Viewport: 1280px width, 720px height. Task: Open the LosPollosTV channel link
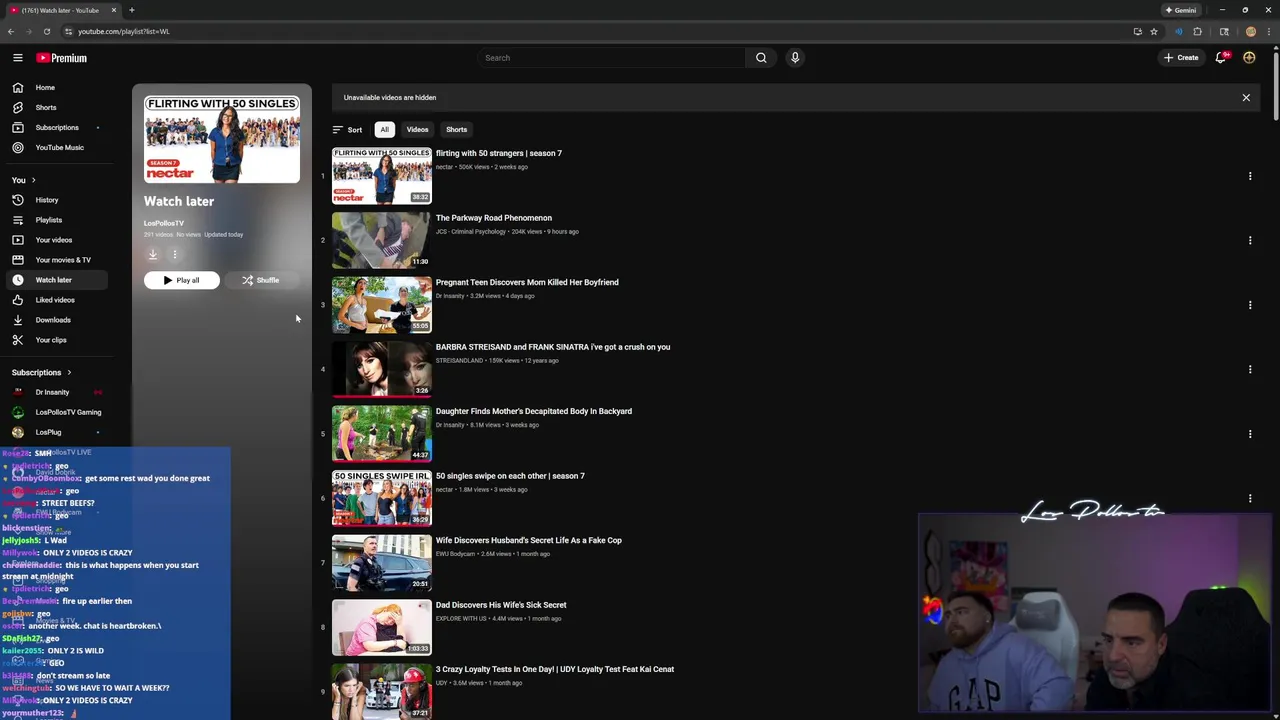coord(164,223)
